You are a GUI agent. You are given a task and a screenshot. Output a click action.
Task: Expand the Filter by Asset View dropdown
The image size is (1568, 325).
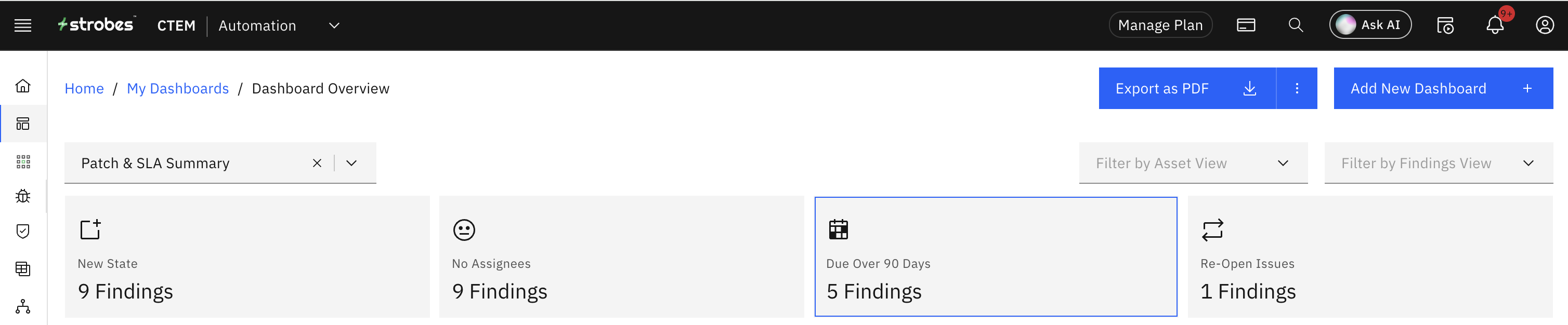[x=1283, y=164]
